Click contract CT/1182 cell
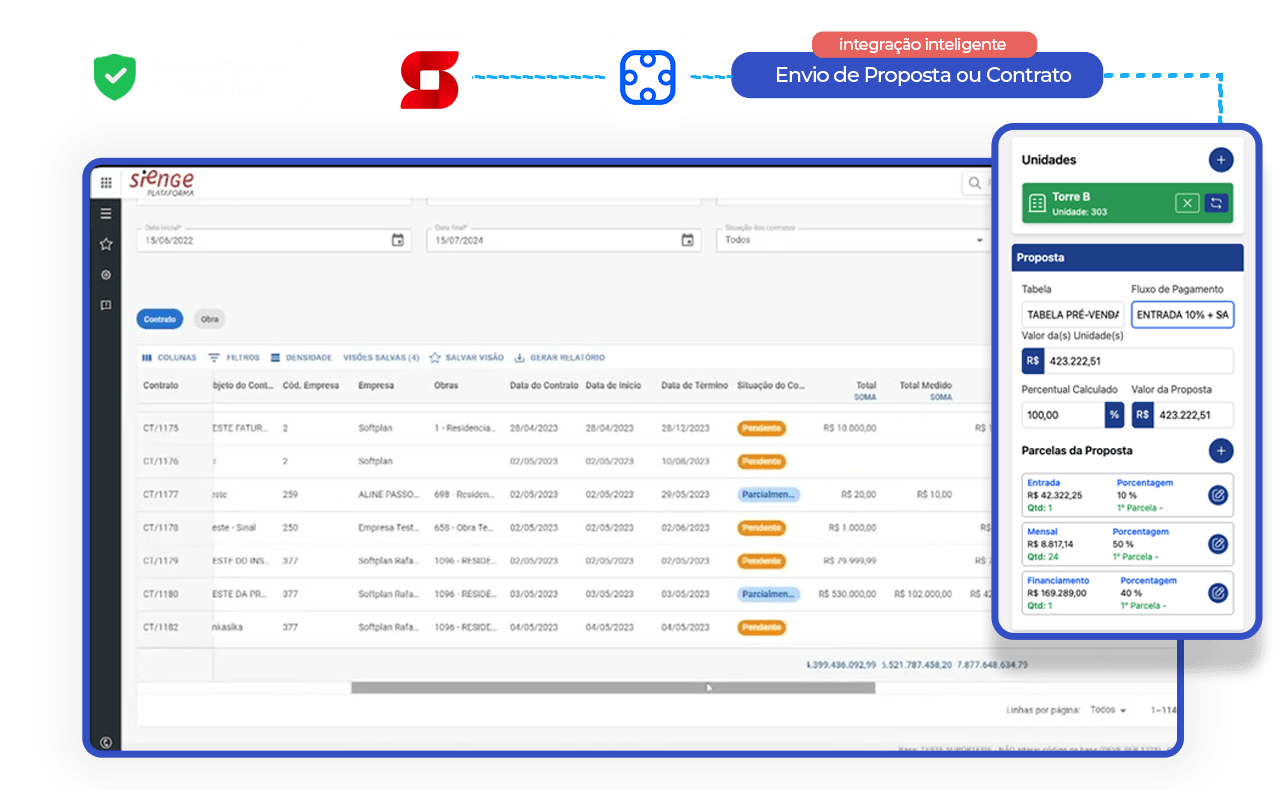 (161, 627)
